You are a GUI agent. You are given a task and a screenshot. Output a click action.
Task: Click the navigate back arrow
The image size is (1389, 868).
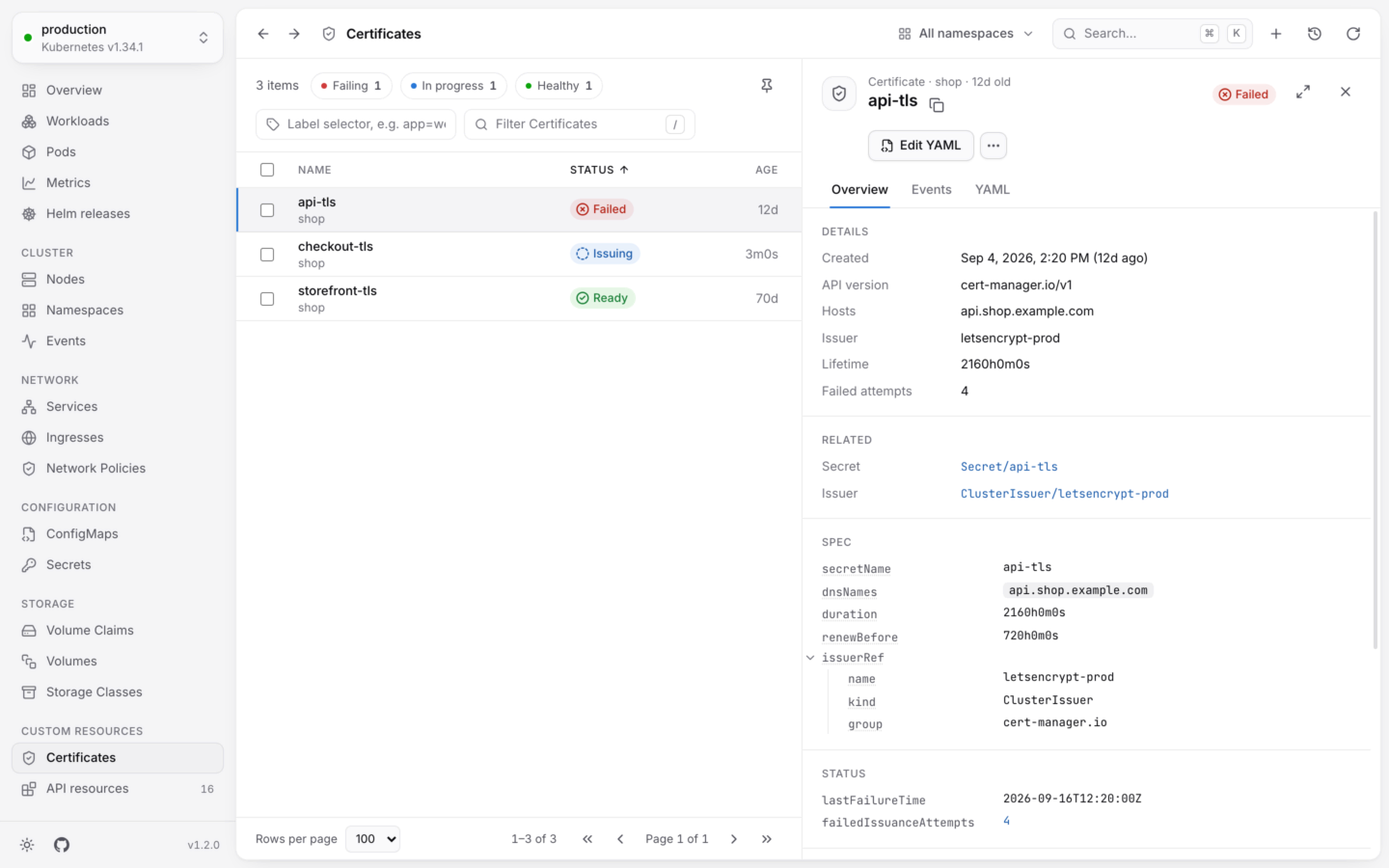click(263, 34)
